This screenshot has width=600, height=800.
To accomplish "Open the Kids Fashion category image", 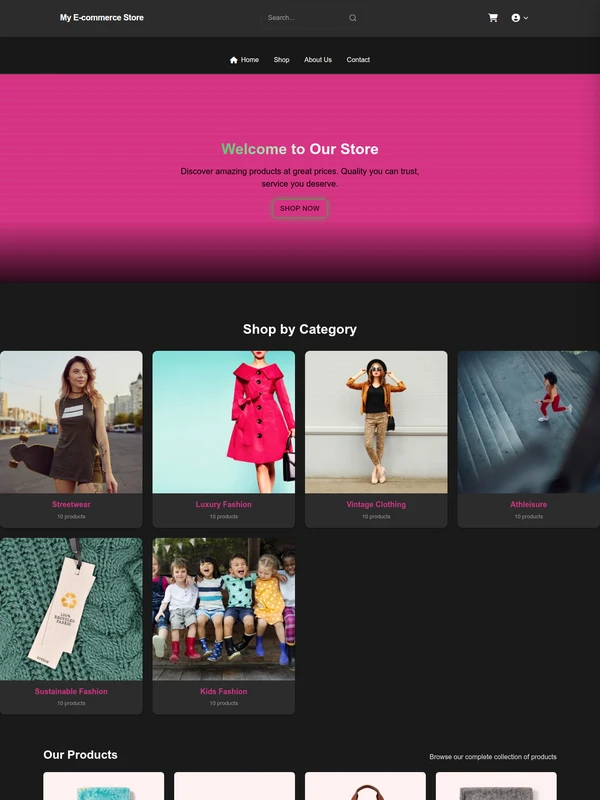I will pyautogui.click(x=223, y=609).
